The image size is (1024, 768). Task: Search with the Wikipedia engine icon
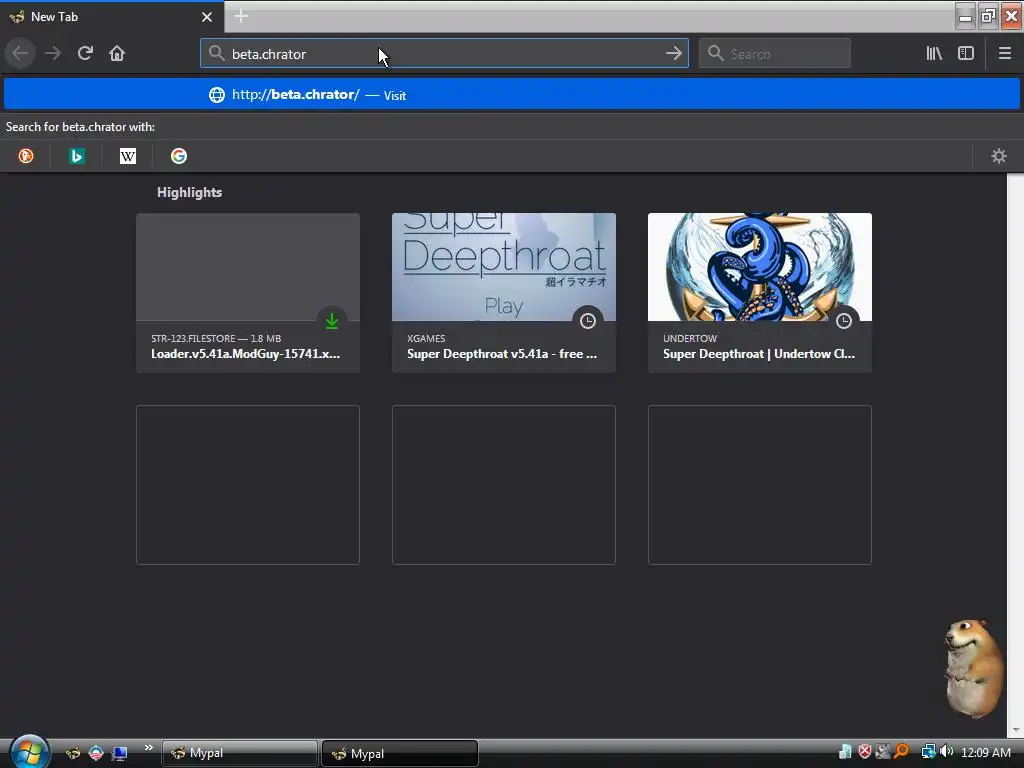tap(128, 156)
